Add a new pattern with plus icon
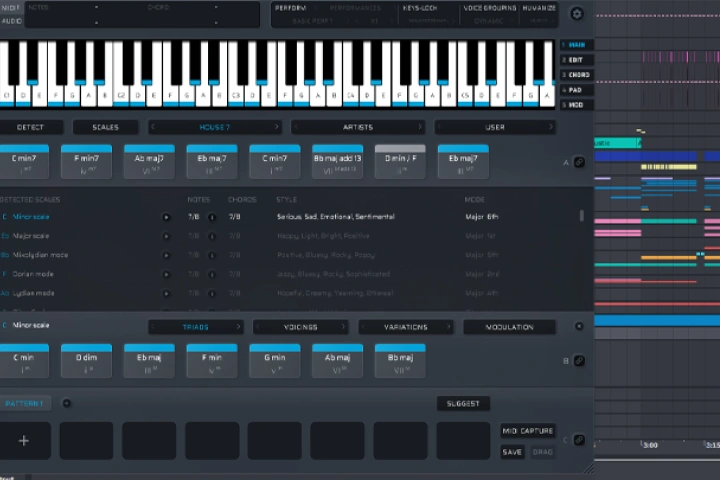Viewport: 720px width, 480px height. tap(67, 403)
